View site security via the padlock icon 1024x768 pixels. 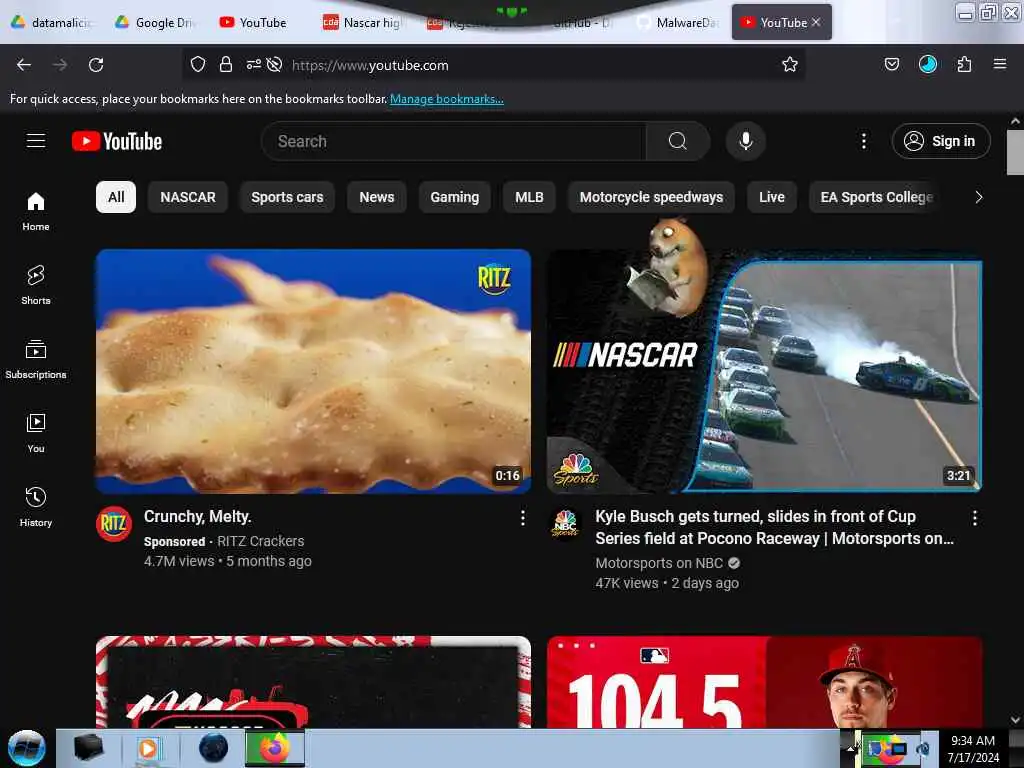(225, 65)
